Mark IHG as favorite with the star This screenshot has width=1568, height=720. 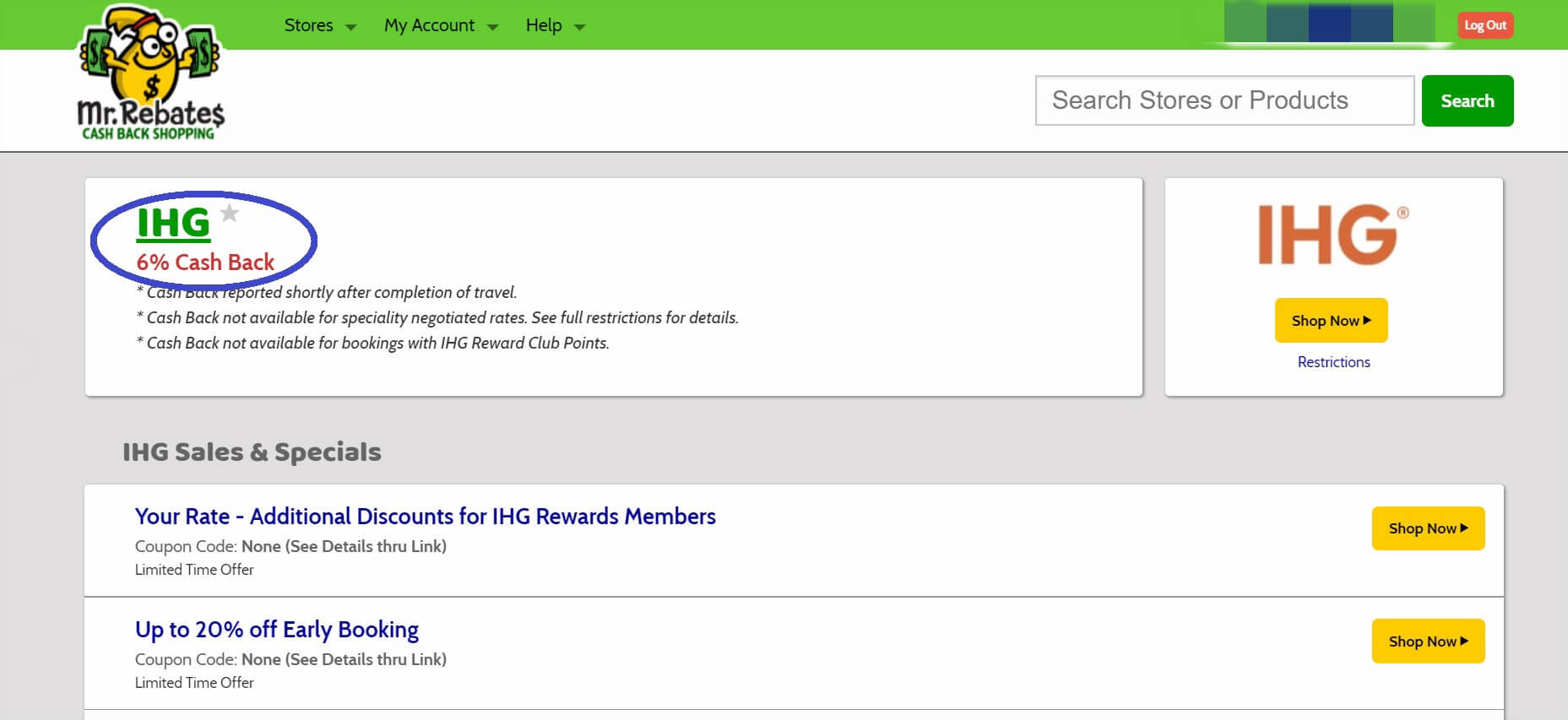pos(229,213)
